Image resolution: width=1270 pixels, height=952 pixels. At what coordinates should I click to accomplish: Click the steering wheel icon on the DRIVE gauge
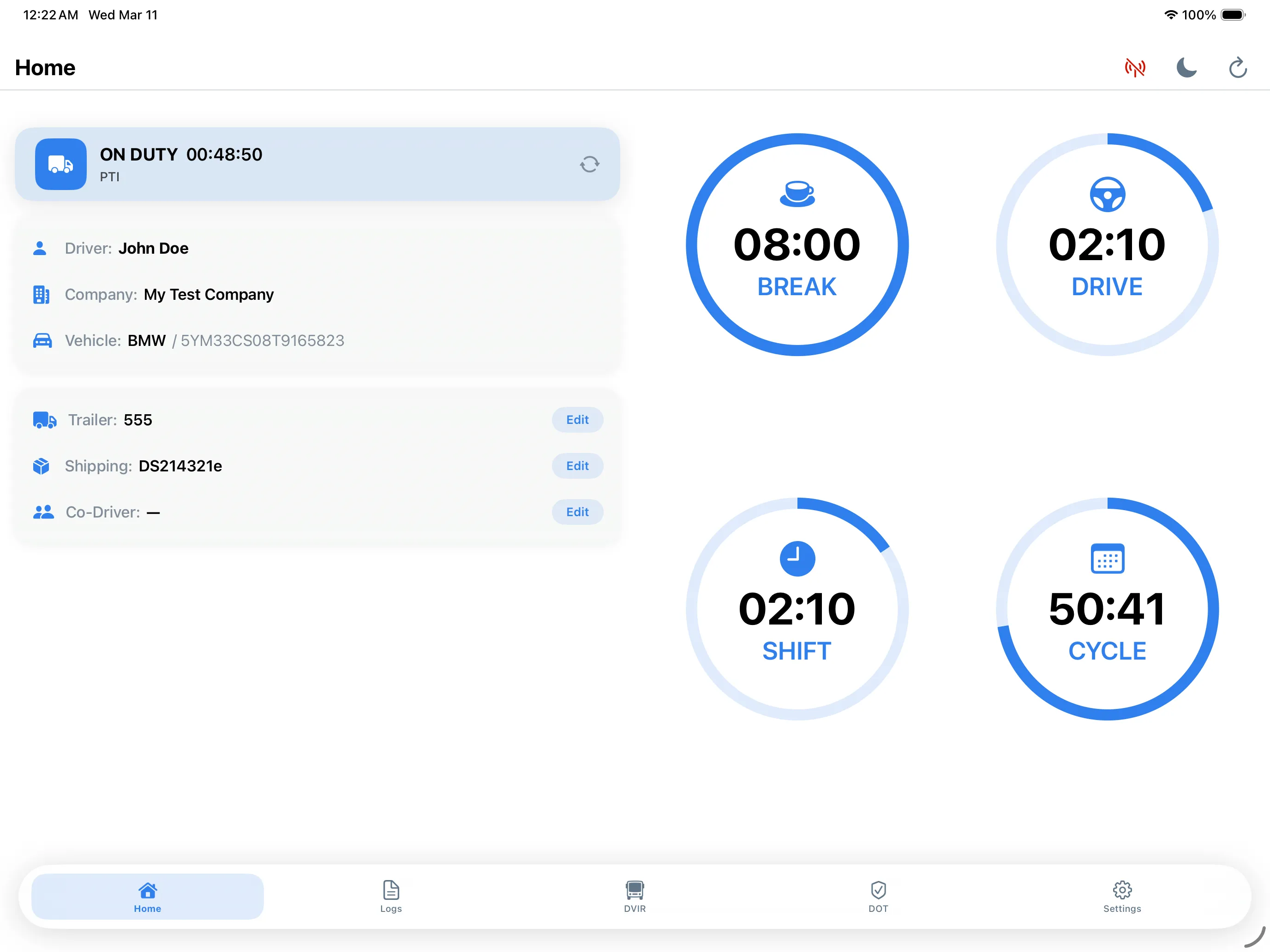1107,193
